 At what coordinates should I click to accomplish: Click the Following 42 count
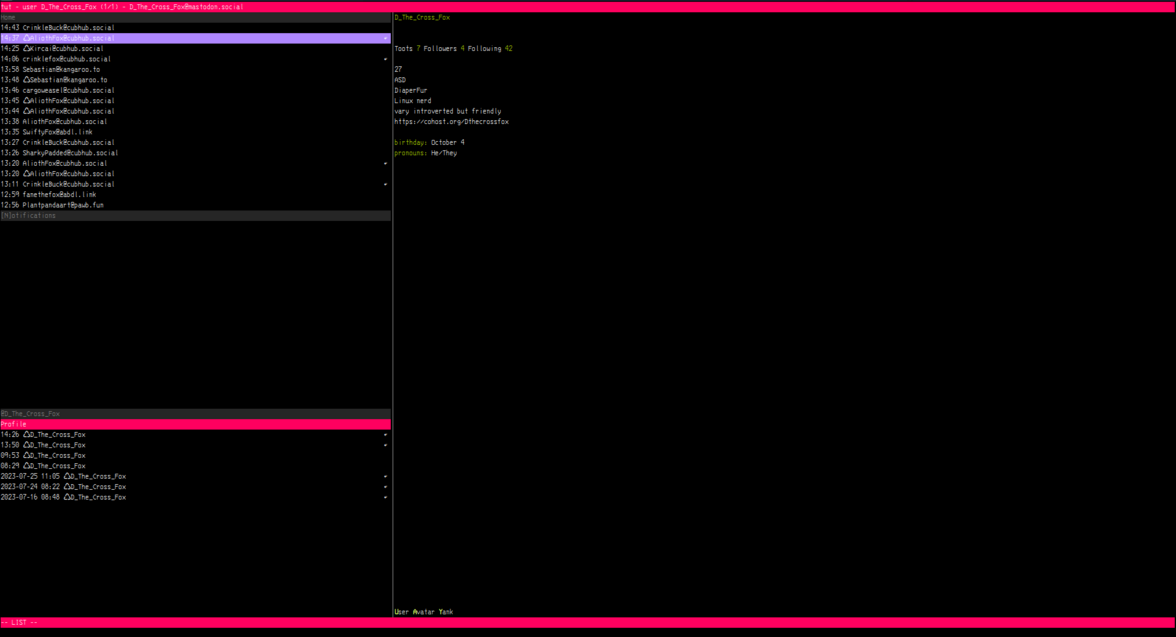(490, 49)
